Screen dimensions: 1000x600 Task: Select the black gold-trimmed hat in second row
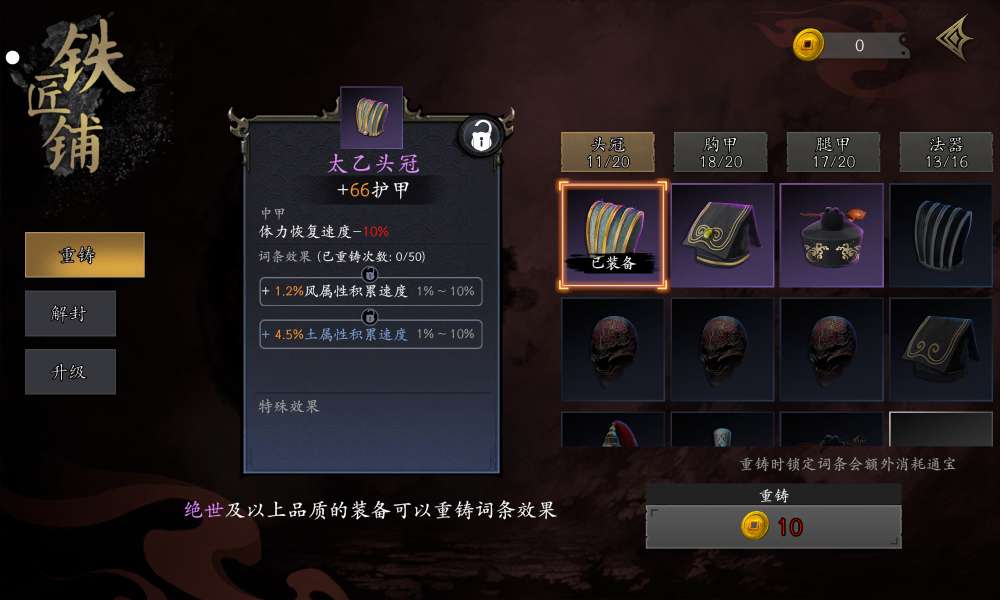point(941,349)
